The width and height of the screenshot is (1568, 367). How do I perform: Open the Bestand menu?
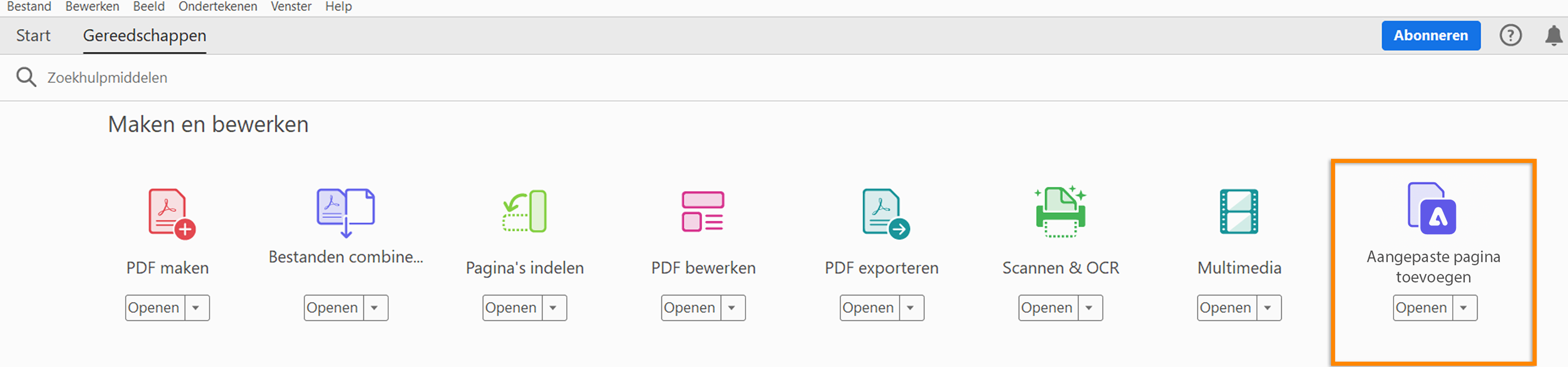coord(28,7)
